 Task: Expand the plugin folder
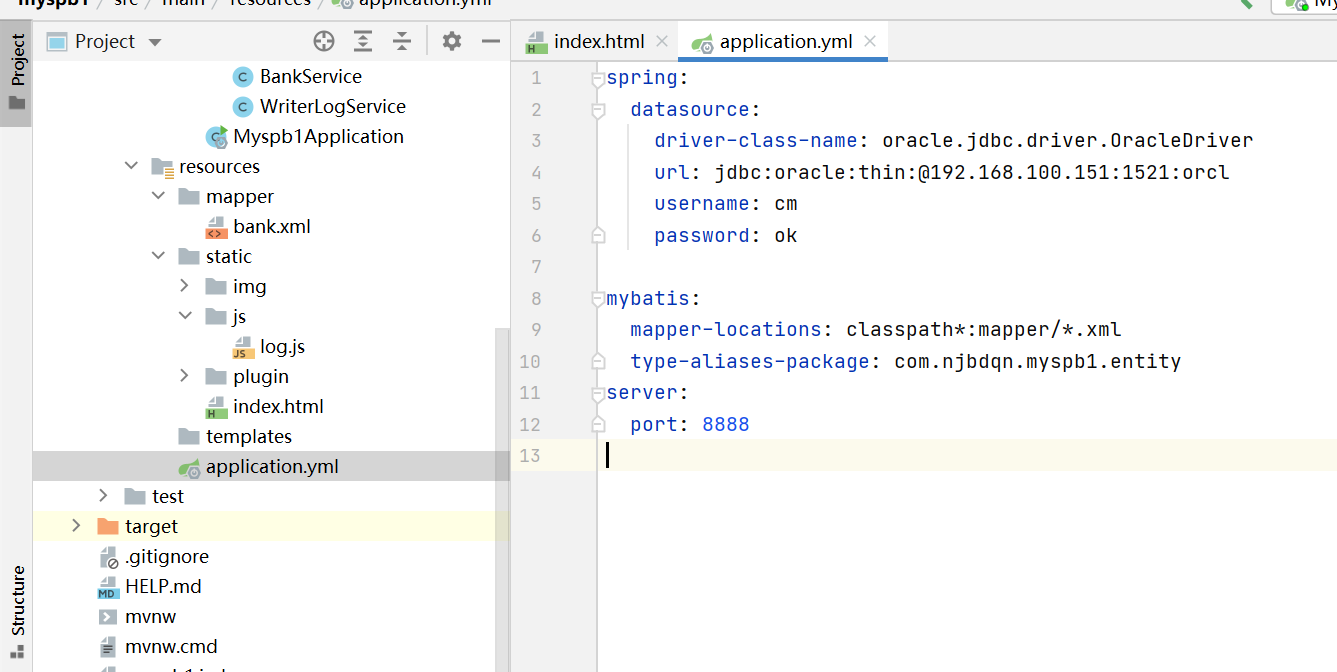(x=184, y=376)
